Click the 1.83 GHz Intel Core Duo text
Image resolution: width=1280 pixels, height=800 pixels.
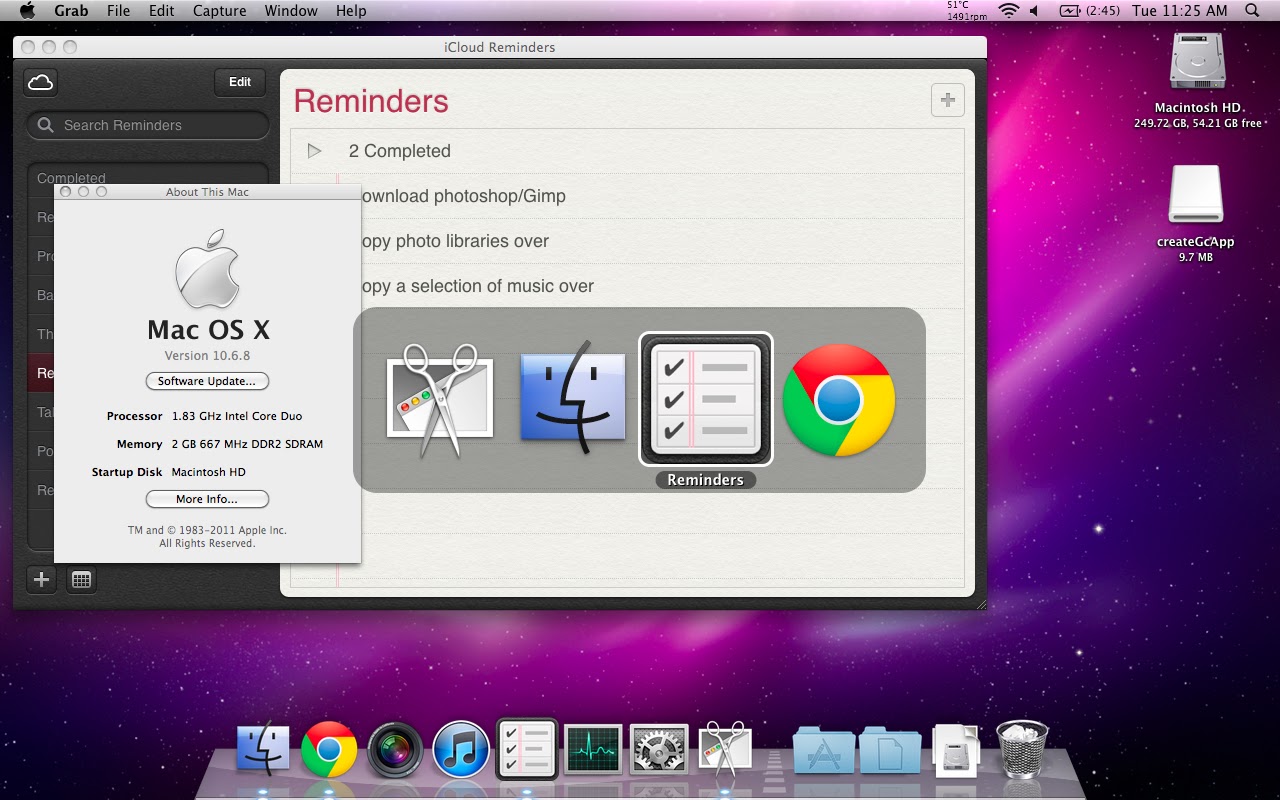[237, 416]
